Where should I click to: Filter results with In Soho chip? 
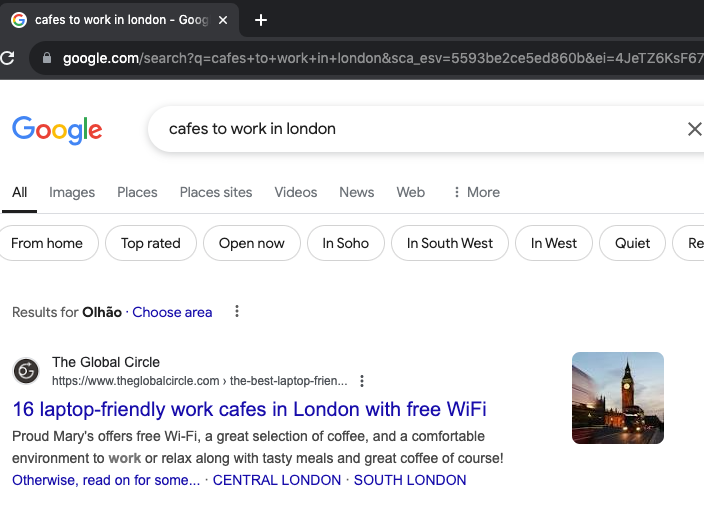coord(346,243)
